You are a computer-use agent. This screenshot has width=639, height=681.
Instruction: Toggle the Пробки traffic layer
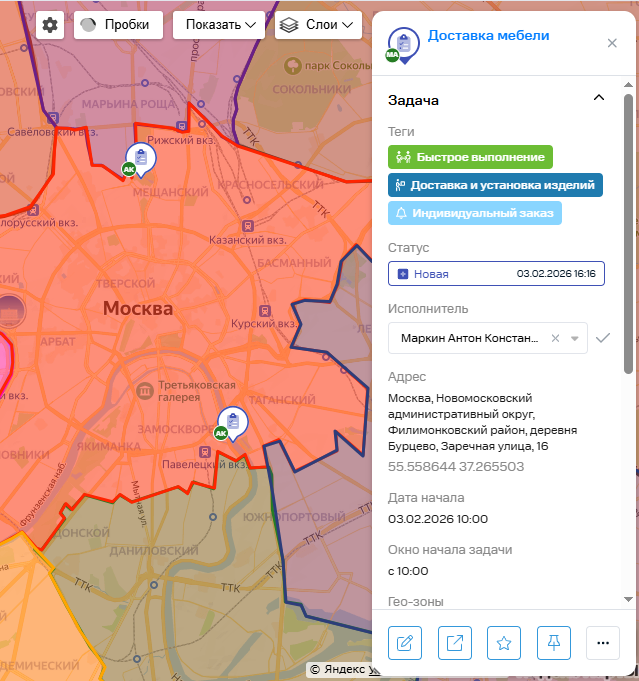point(118,25)
